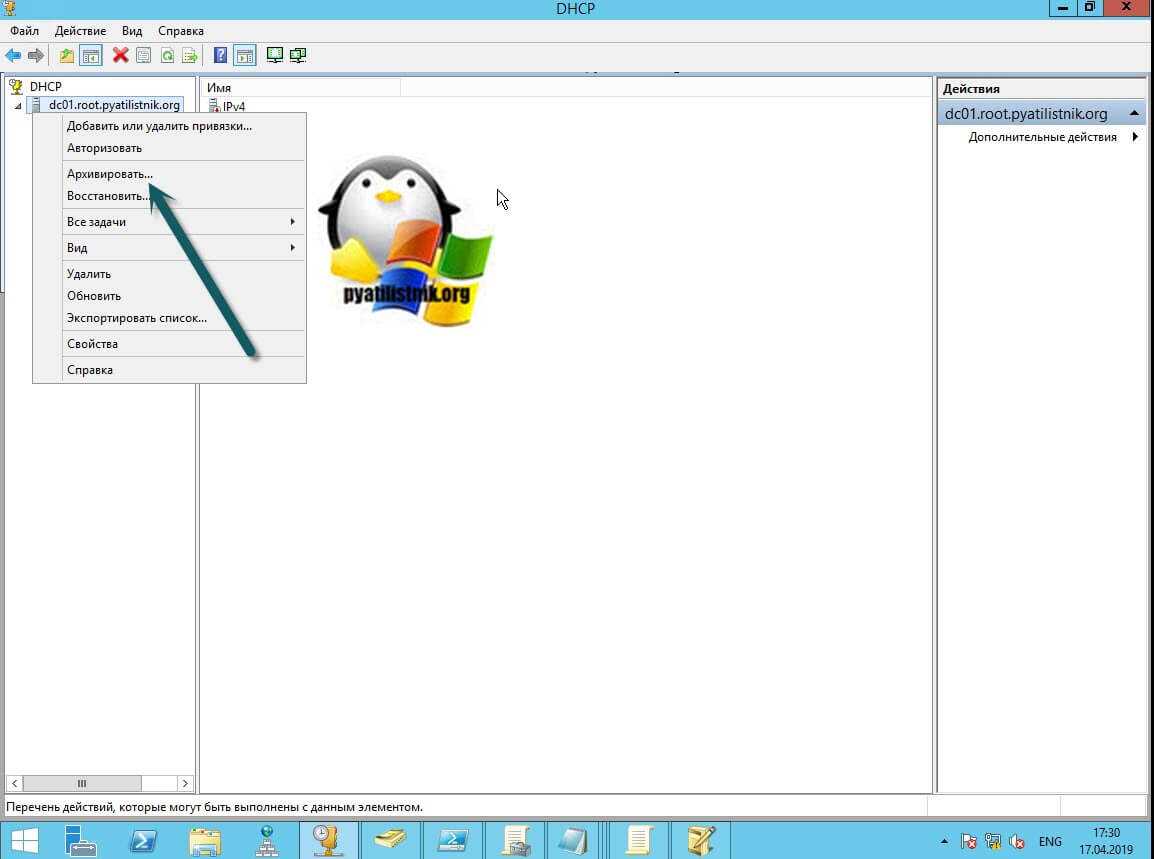Click the Export List toolbar icon
The width and height of the screenshot is (1154, 859).
(189, 55)
